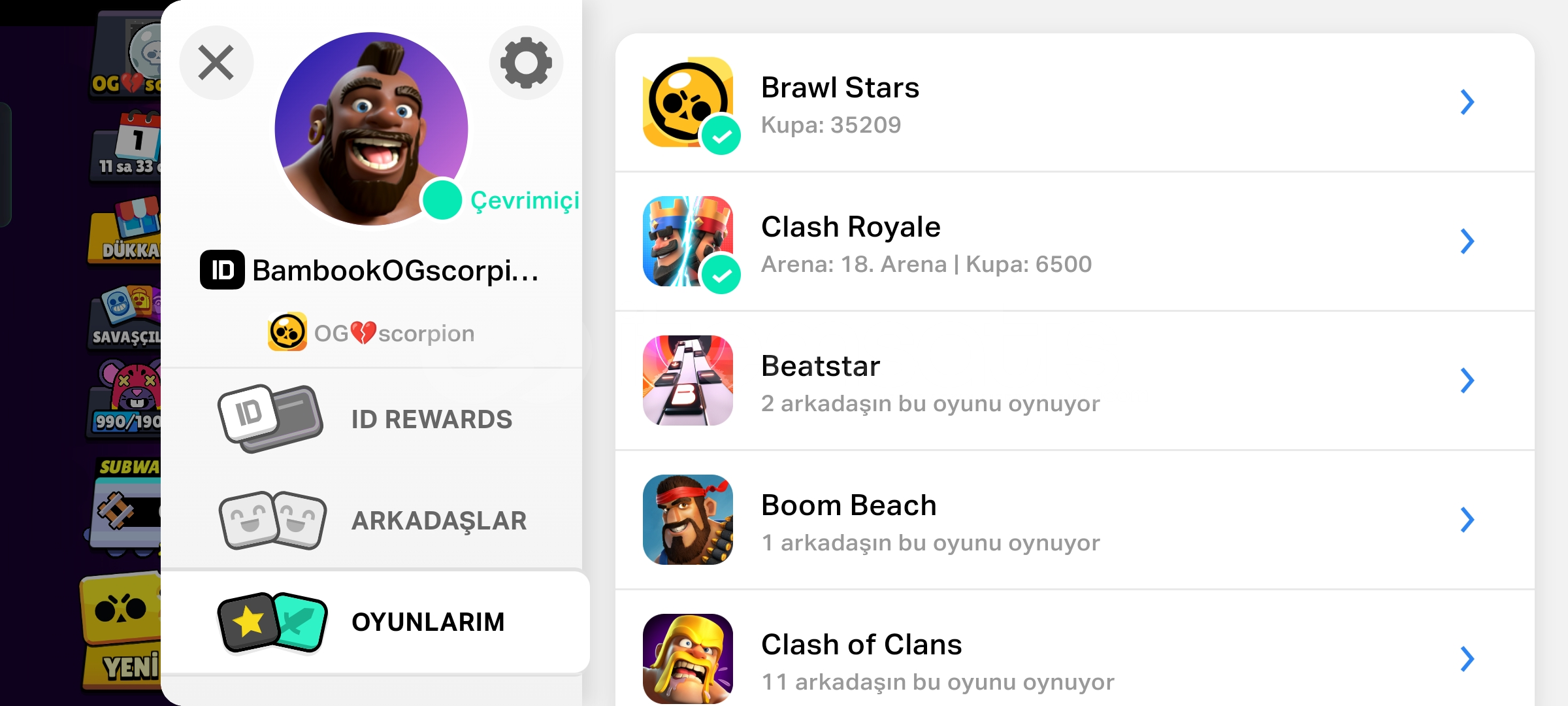Open the settings gear icon
The height and width of the screenshot is (706, 1568).
coord(526,63)
